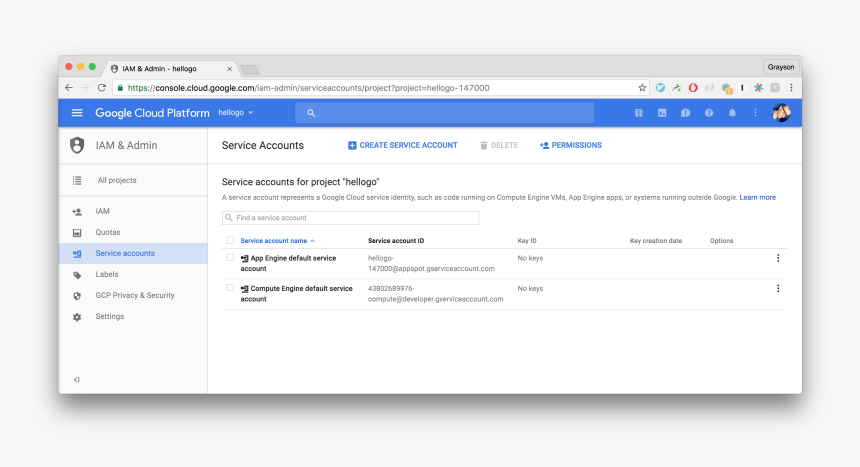Click the hellogo-147000@appspot service account ID
The image size is (860, 467).
431,263
